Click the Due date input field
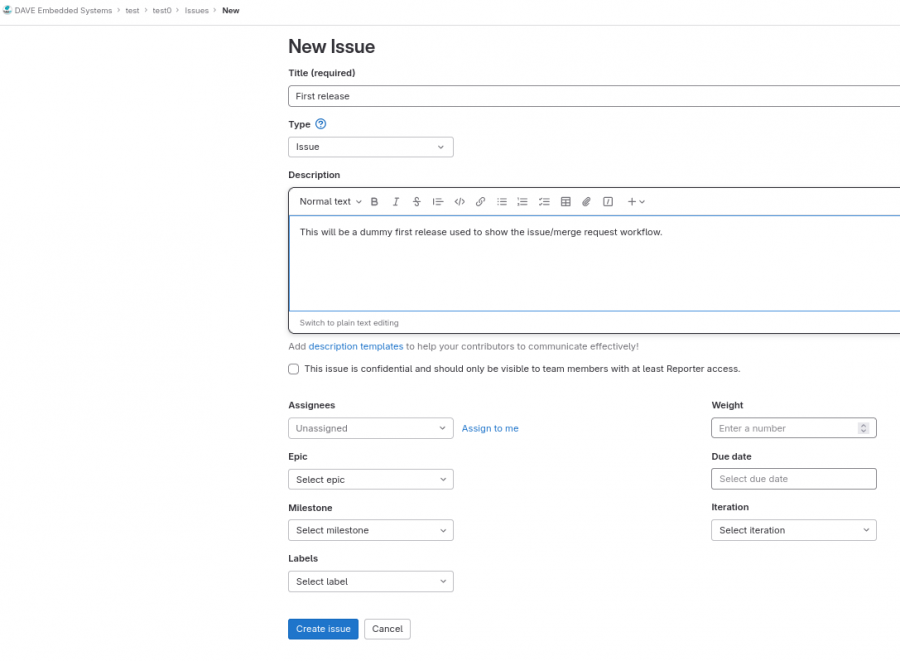Viewport: 900px width, 661px height. tap(793, 479)
